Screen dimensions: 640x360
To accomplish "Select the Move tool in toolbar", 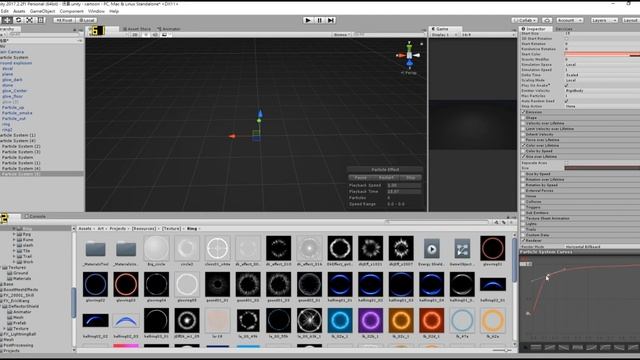I will pyautogui.click(x=7, y=20).
